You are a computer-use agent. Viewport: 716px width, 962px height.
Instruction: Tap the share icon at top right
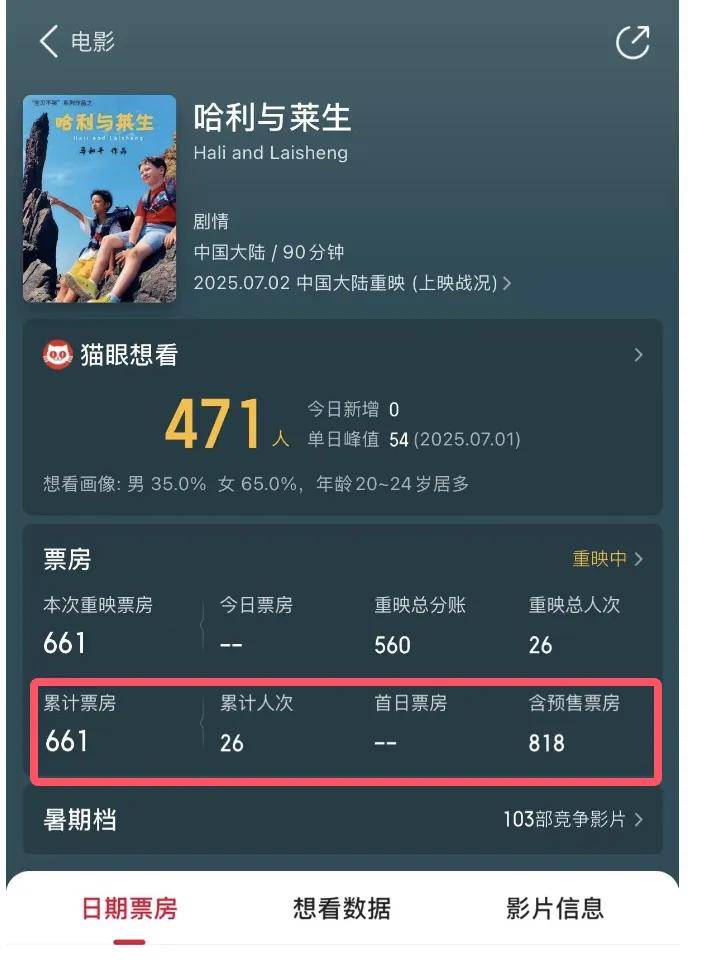[633, 42]
